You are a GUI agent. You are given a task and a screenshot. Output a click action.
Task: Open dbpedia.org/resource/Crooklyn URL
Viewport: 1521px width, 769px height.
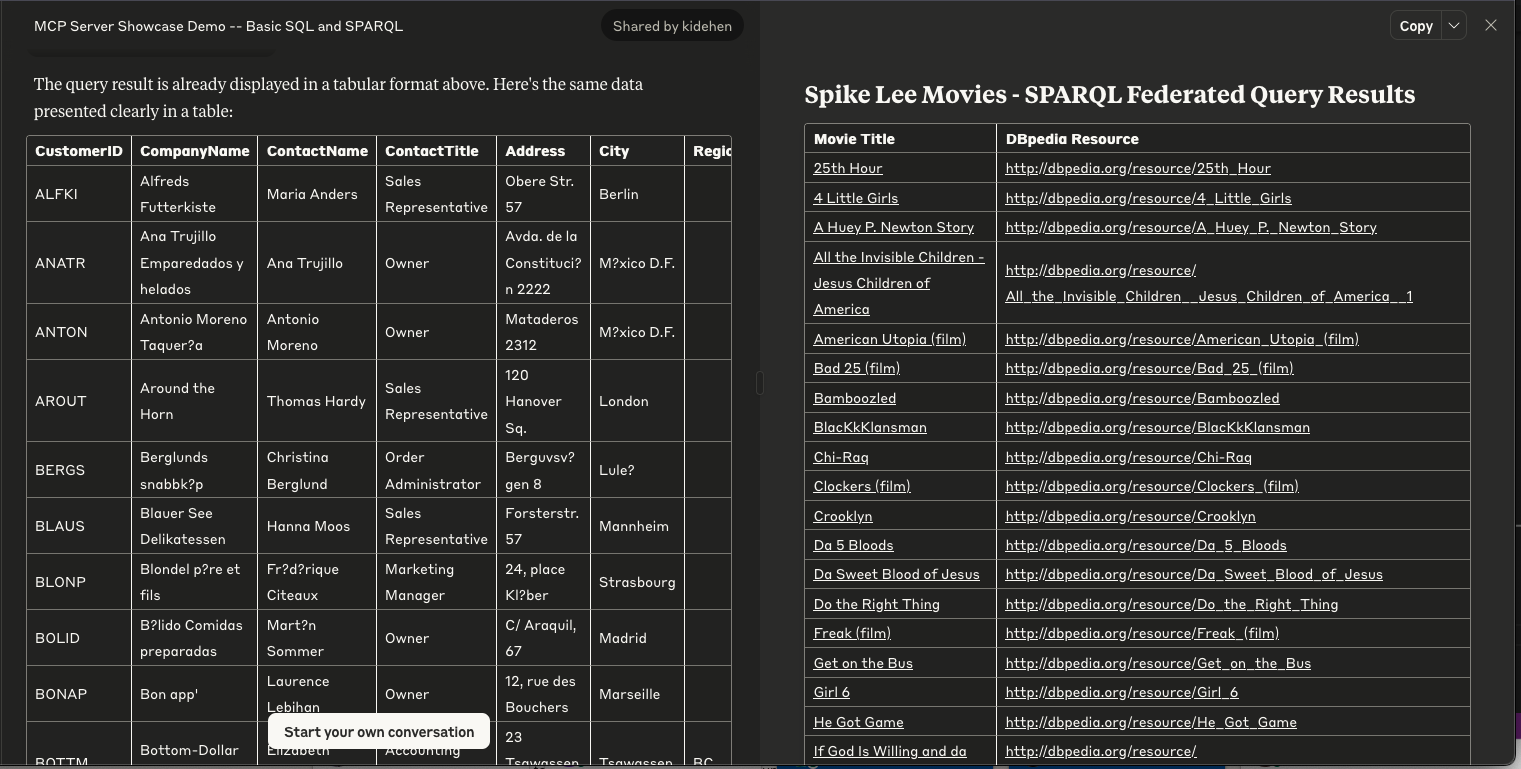[1130, 516]
